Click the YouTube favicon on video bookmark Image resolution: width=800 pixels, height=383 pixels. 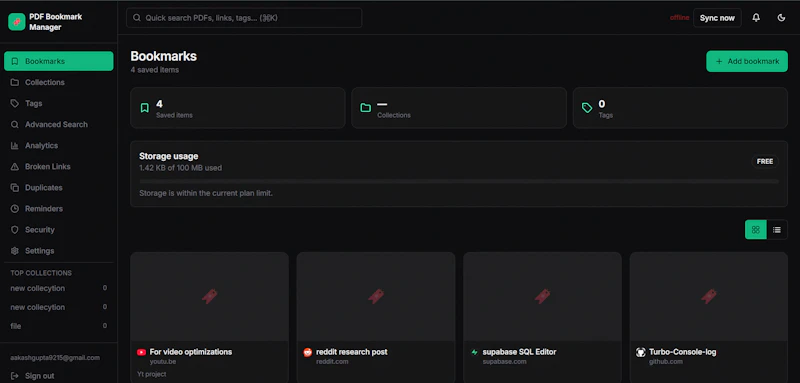pyautogui.click(x=141, y=352)
